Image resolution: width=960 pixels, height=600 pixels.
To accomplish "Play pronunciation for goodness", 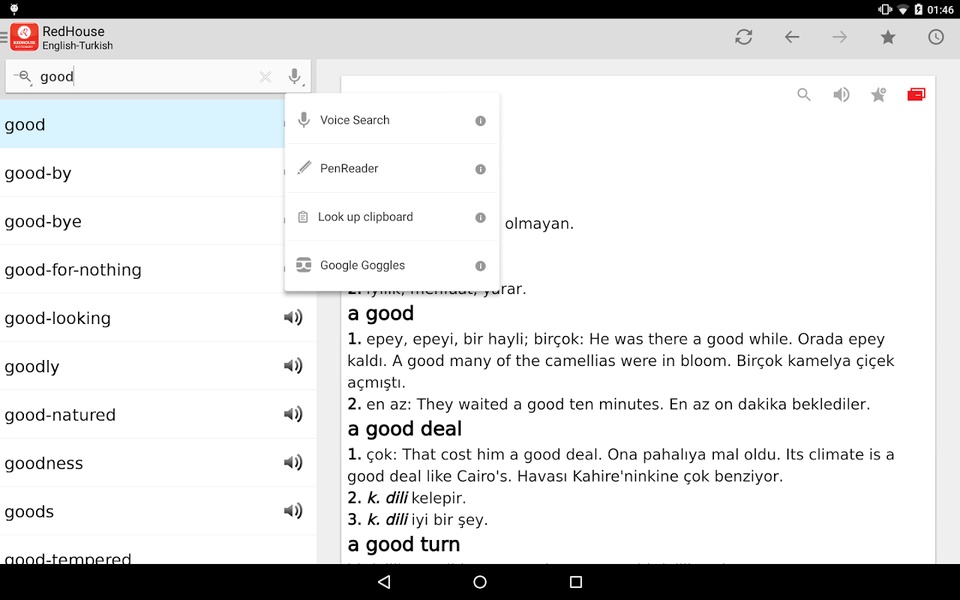I will 293,462.
